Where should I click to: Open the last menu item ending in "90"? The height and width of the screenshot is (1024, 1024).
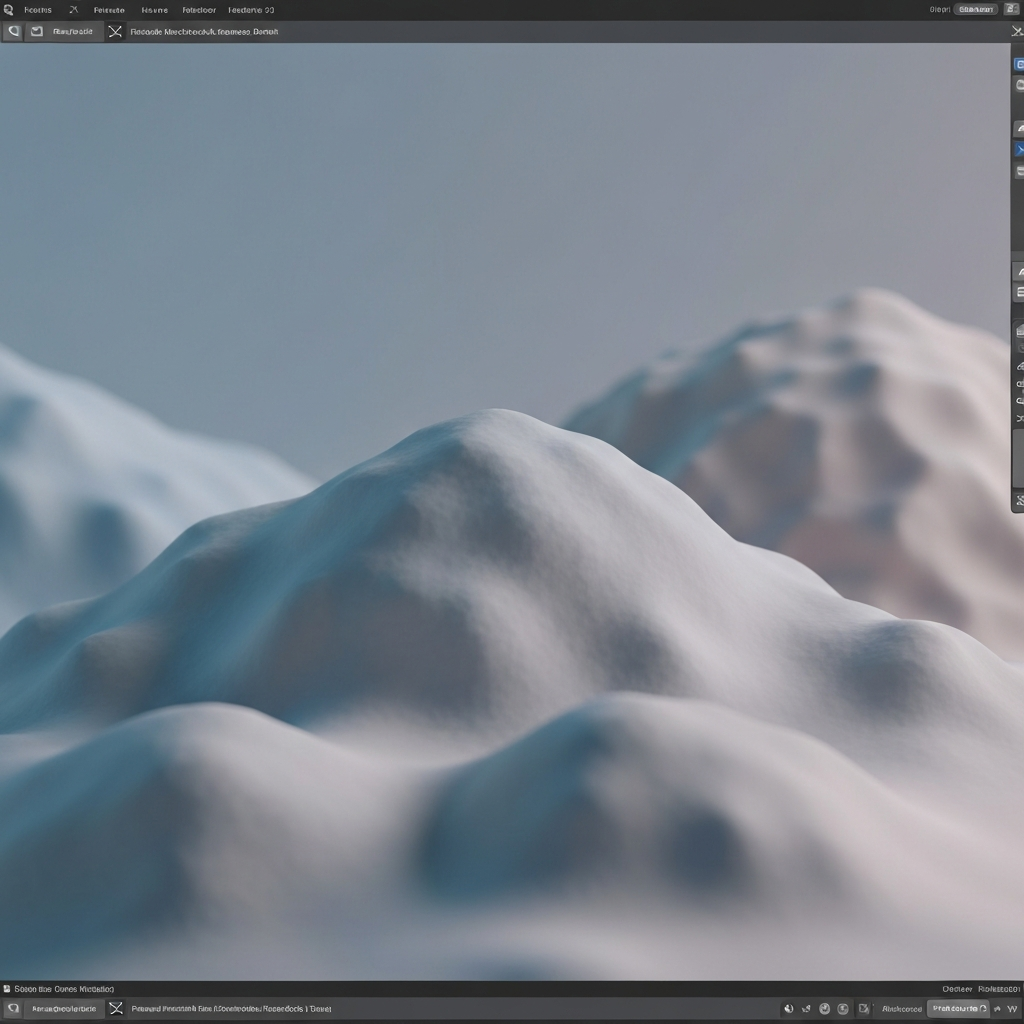(251, 10)
